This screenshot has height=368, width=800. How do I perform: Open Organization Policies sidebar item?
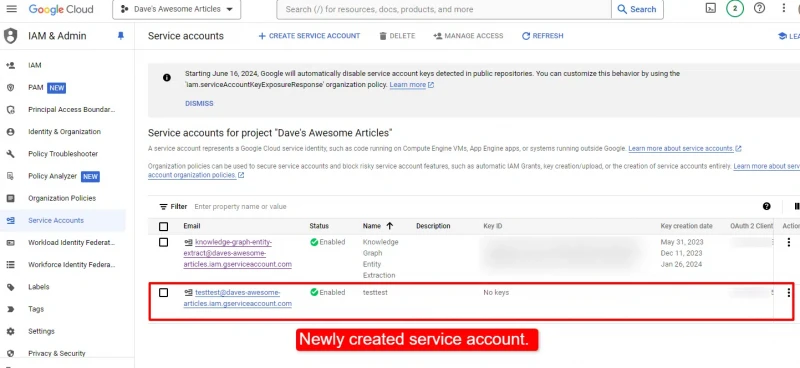pos(62,198)
